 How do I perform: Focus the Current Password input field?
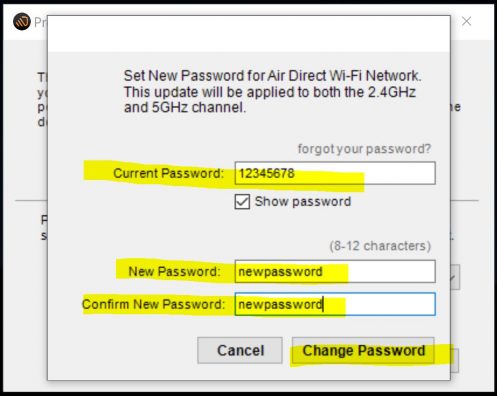pos(335,173)
